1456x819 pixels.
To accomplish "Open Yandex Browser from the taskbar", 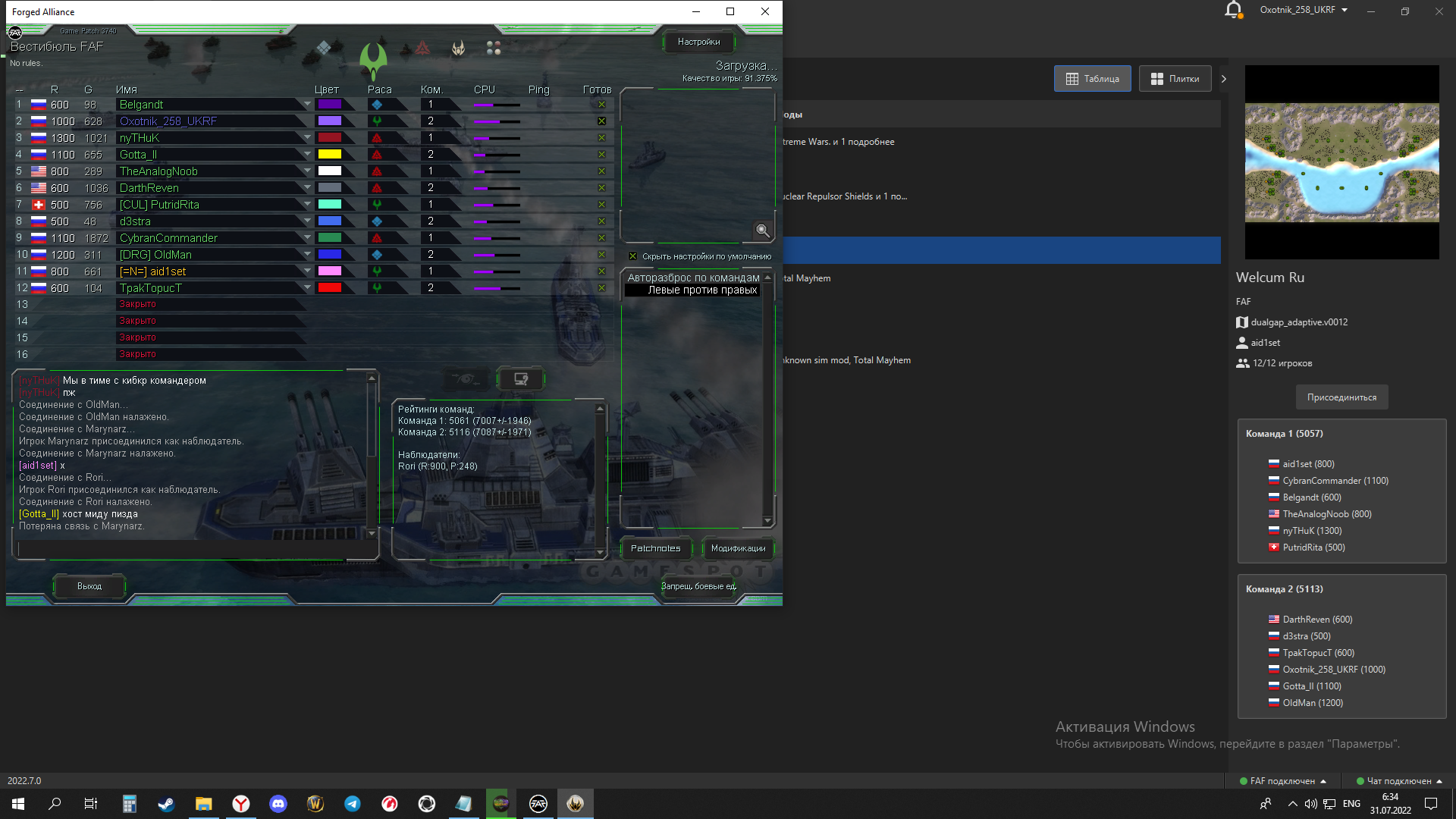I will coord(241,804).
